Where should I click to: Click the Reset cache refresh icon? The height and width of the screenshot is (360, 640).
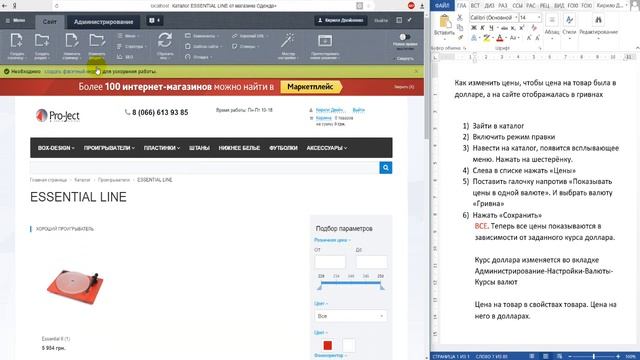tap(165, 40)
